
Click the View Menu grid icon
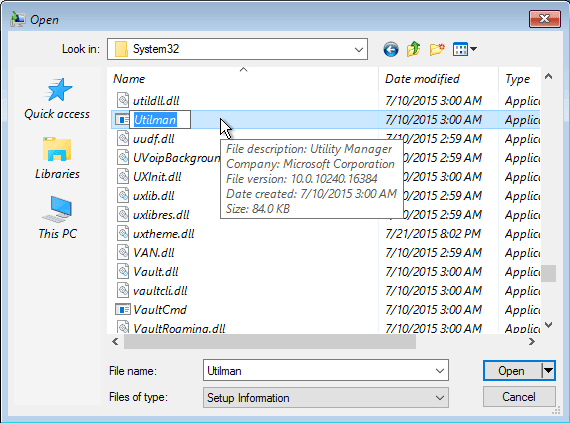465,49
